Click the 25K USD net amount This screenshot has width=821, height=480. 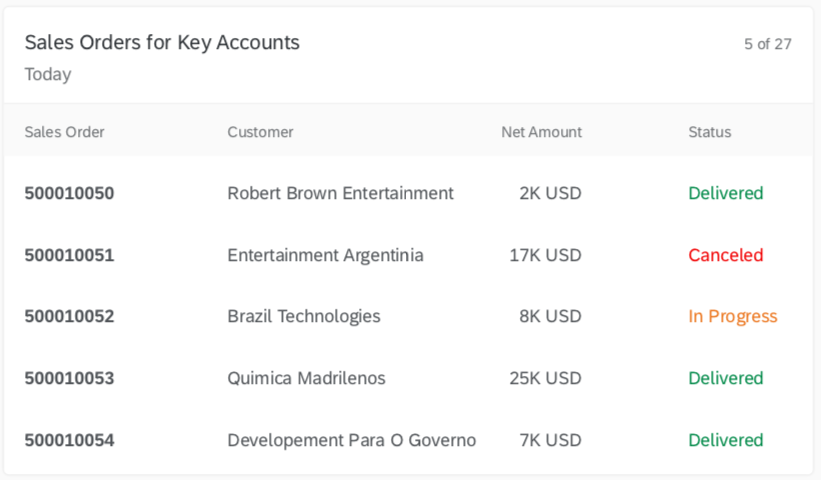pyautogui.click(x=545, y=378)
